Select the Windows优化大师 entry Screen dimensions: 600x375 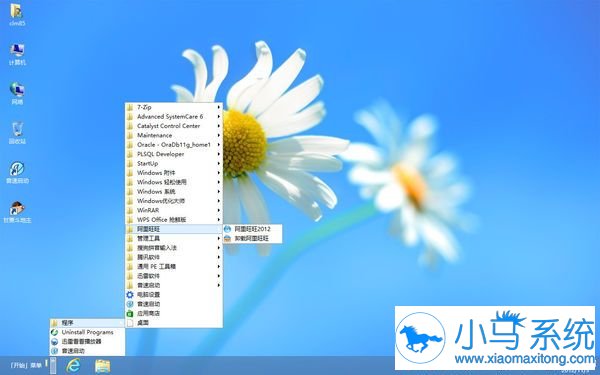point(174,201)
